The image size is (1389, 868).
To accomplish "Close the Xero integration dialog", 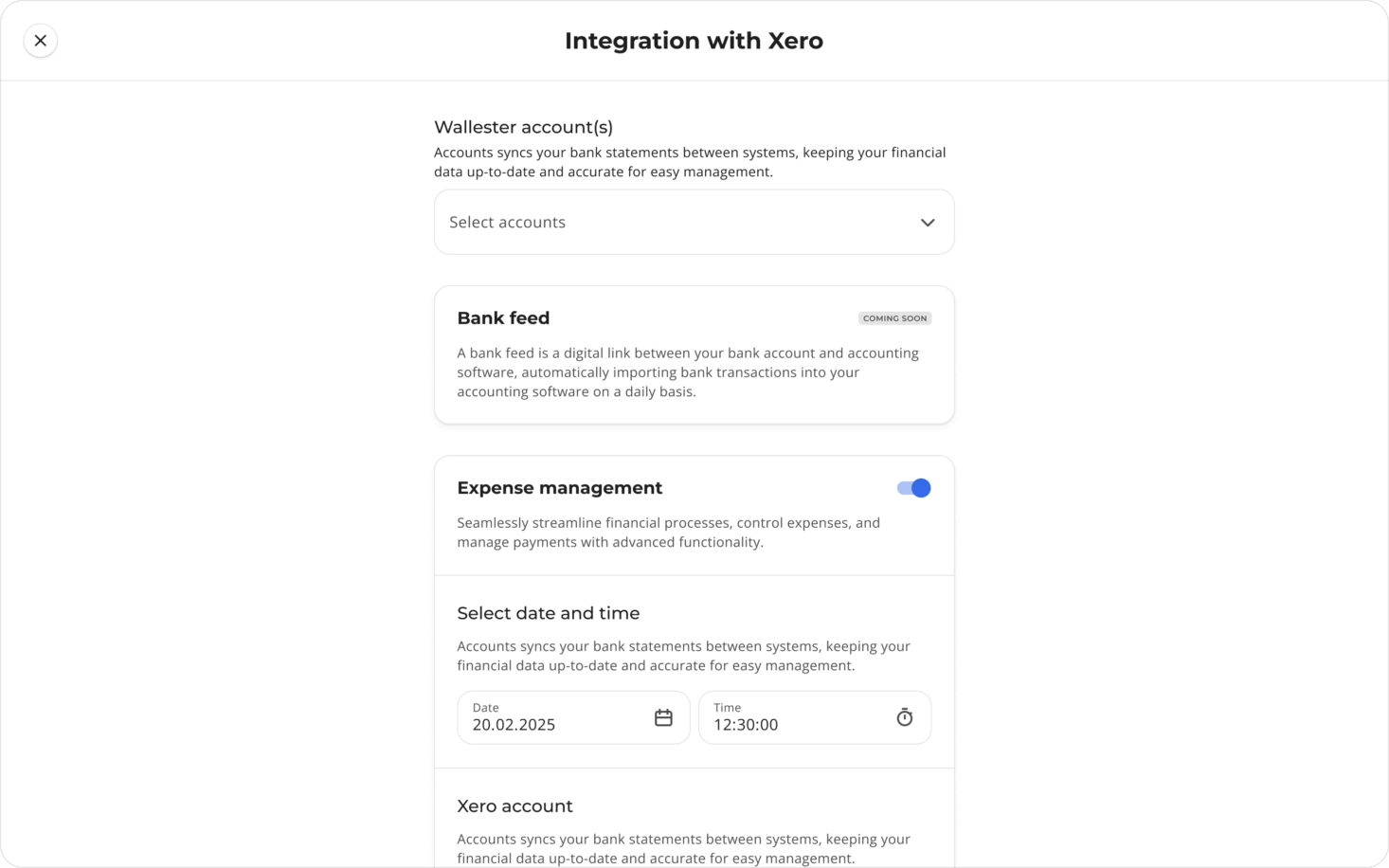I will click(x=40, y=41).
